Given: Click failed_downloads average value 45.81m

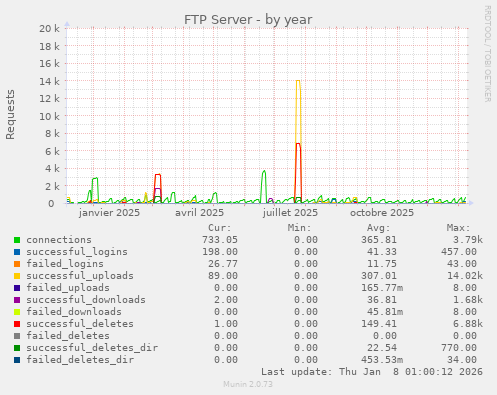Looking at the screenshot, I should click(385, 312).
